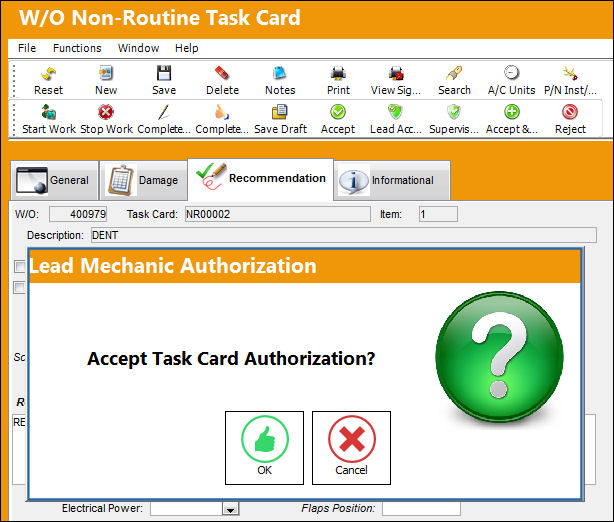This screenshot has width=614, height=522.
Task: Switch to the Informational tab
Action: tap(392, 180)
